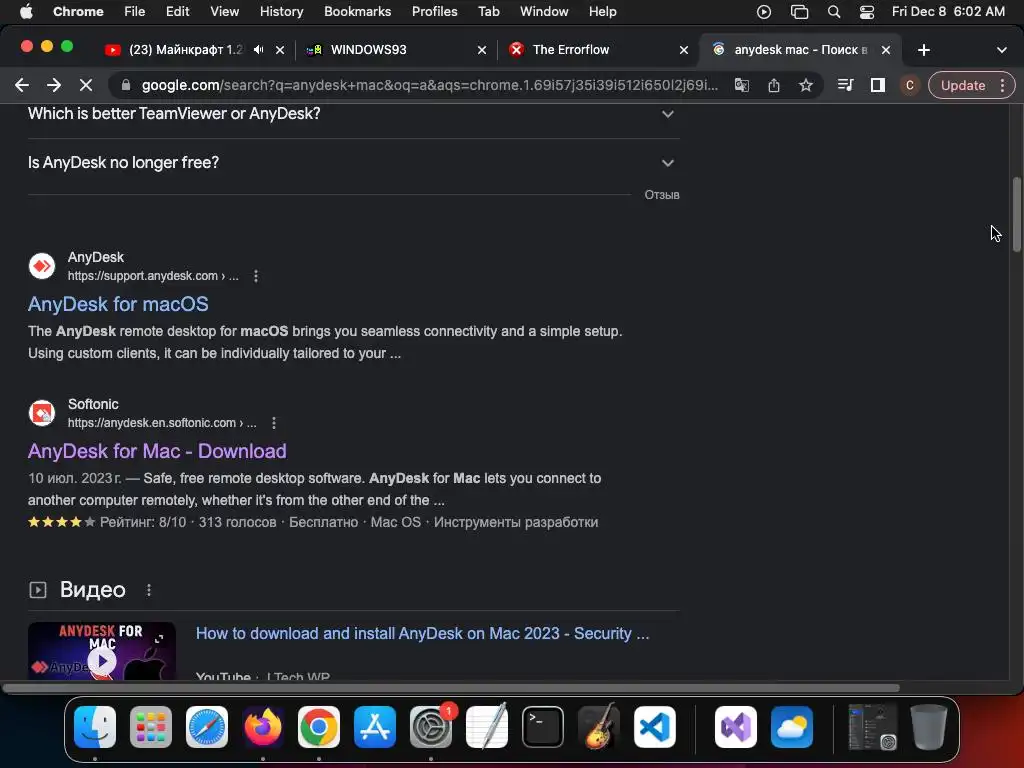Image resolution: width=1024 pixels, height=768 pixels.
Task: Open Finder from the Dock
Action: (x=95, y=727)
